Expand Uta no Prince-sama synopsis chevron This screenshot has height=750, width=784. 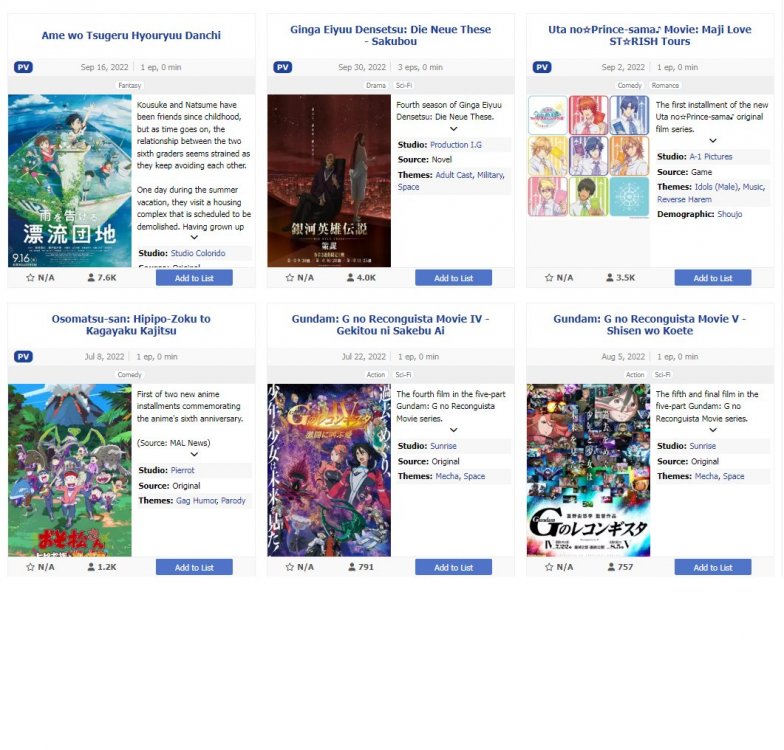(713, 141)
